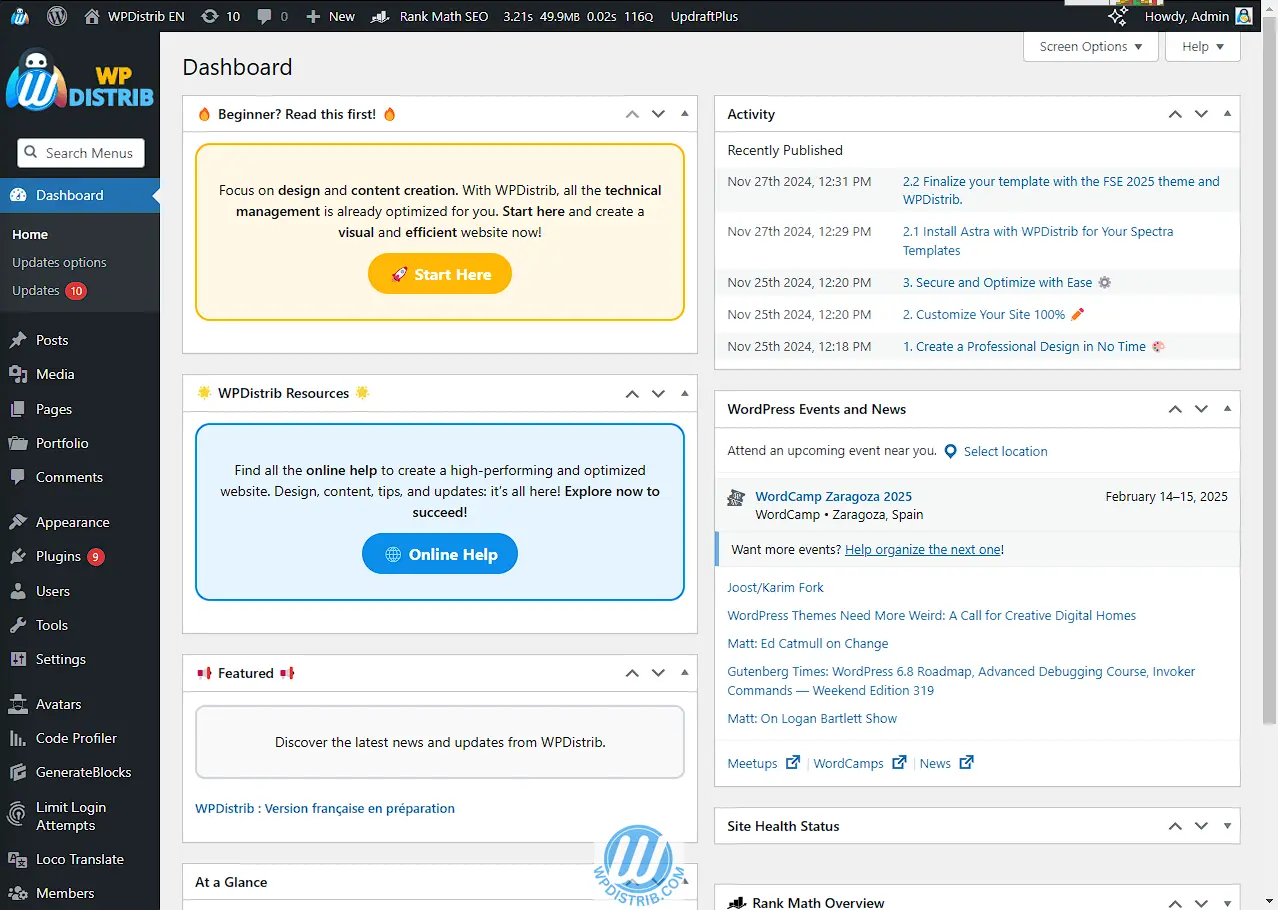Open the Help dropdown tab
This screenshot has width=1278, height=910.
coord(1203,46)
